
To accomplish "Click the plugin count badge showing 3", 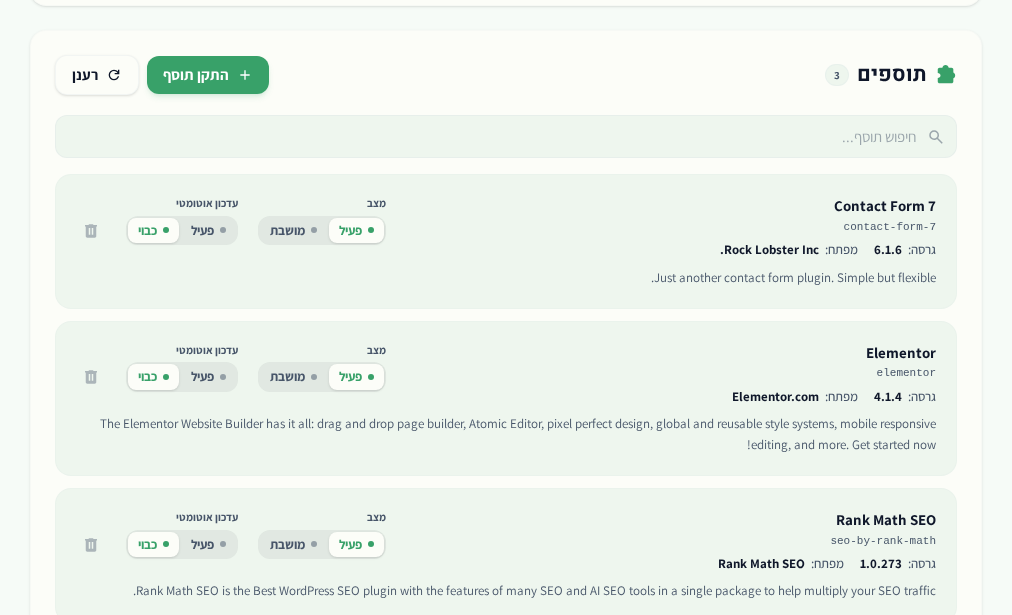I will (x=836, y=76).
